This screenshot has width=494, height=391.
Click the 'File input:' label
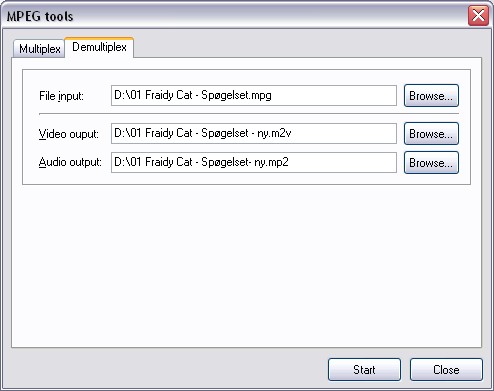(61, 96)
